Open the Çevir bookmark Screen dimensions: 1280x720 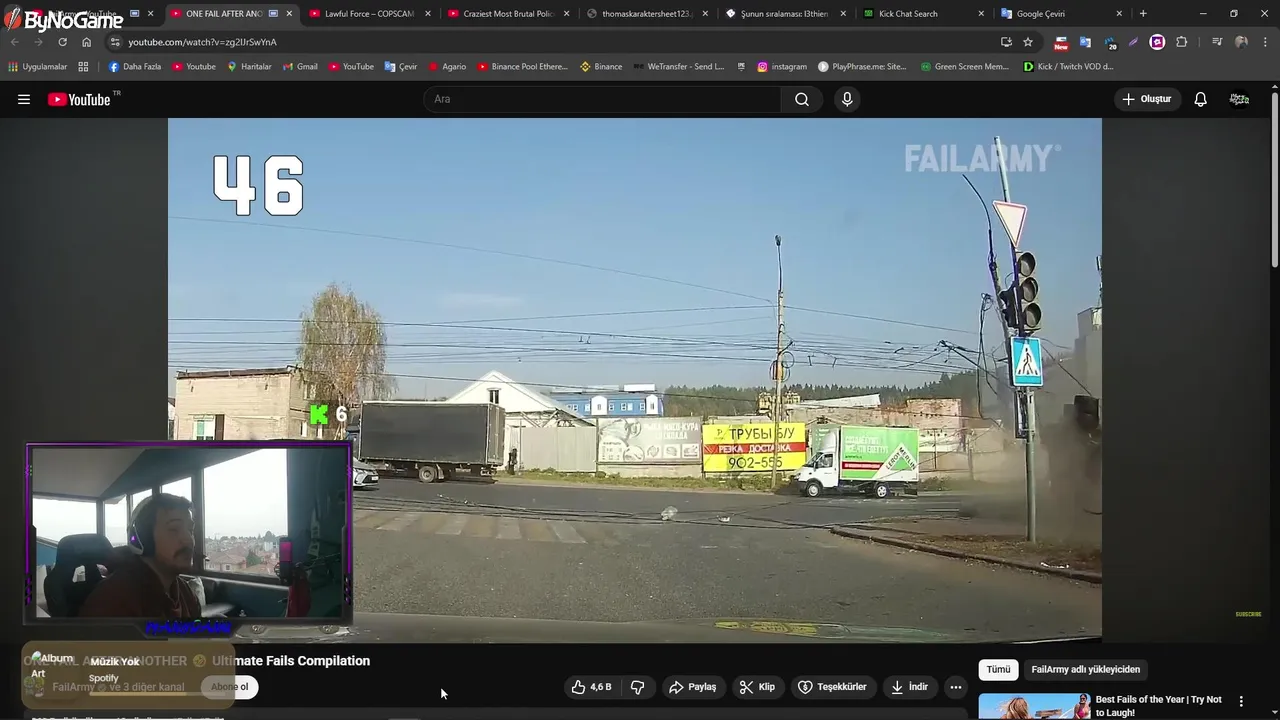(401, 67)
